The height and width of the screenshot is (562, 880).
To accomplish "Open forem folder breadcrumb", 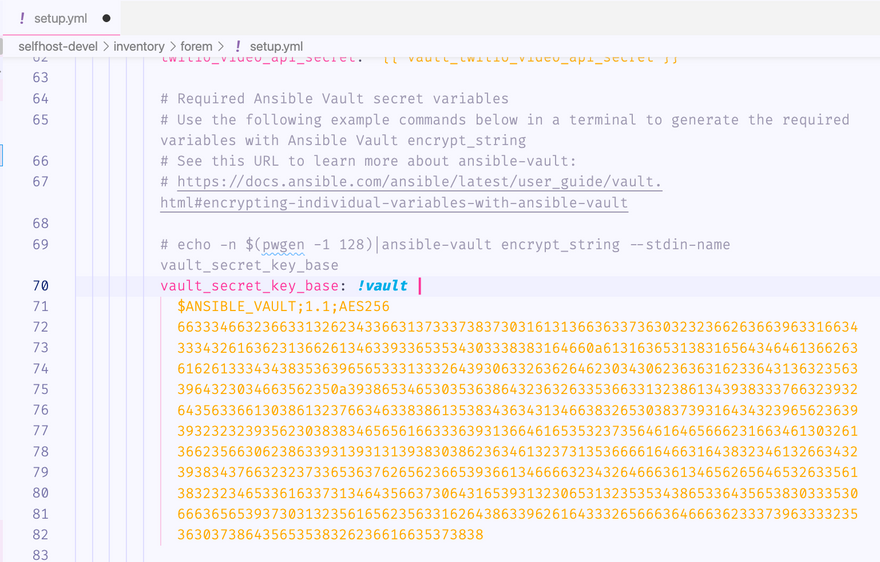I will coord(196,46).
